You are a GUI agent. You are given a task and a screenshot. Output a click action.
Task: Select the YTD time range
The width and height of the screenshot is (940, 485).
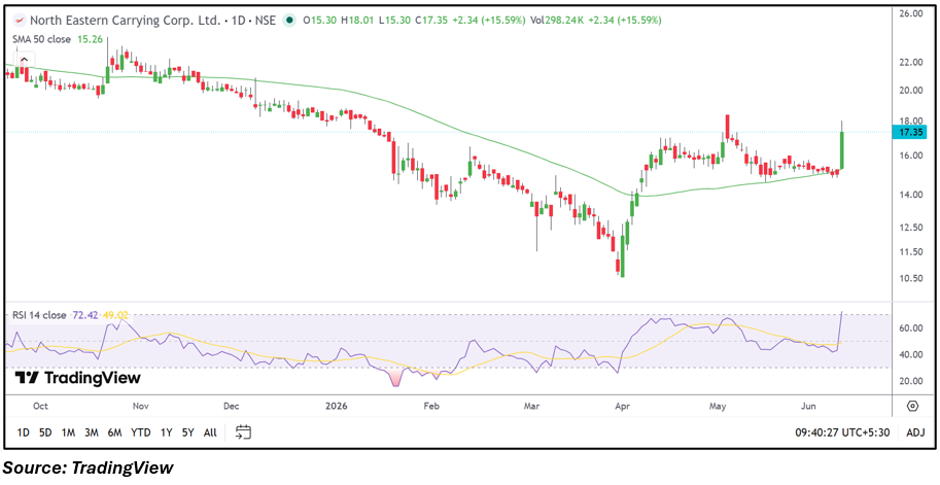pyautogui.click(x=141, y=432)
